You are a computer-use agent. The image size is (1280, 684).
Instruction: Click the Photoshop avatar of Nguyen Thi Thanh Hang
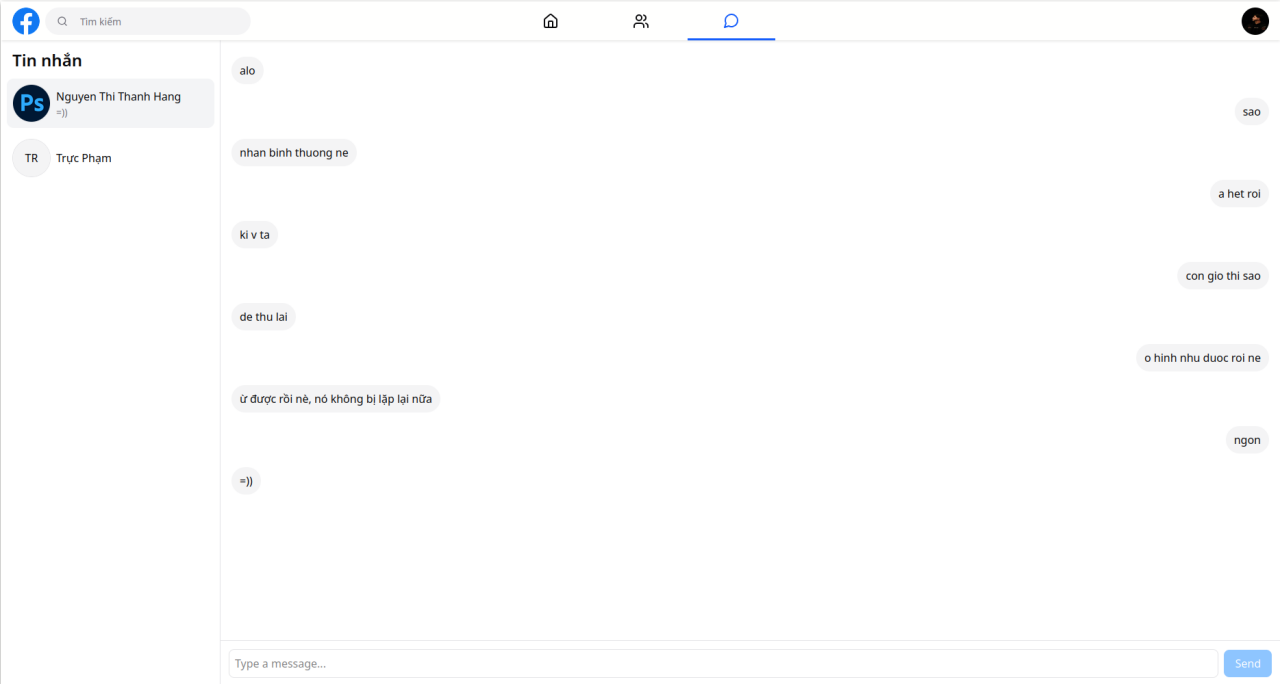[x=31, y=103]
